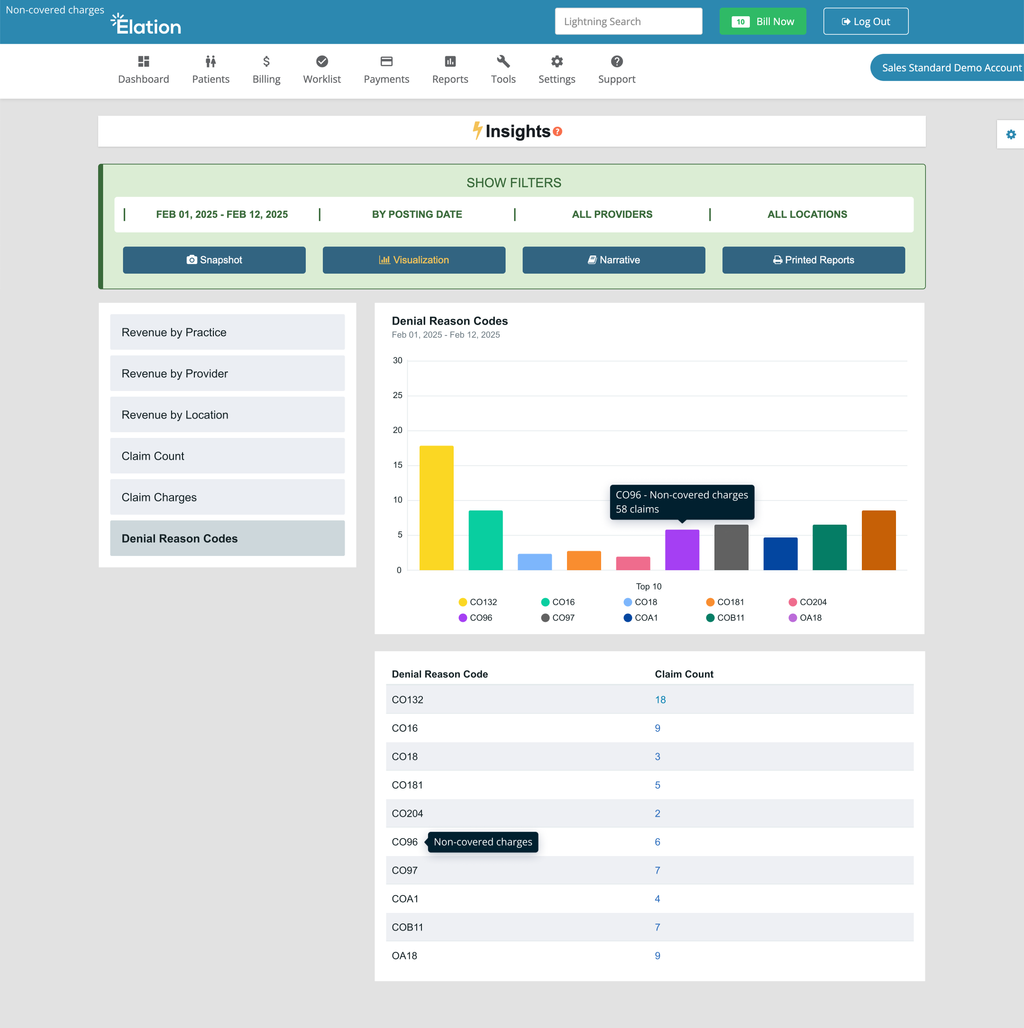Open the CO132 claim count link 18
Screen dimensions: 1024x1028
660,700
